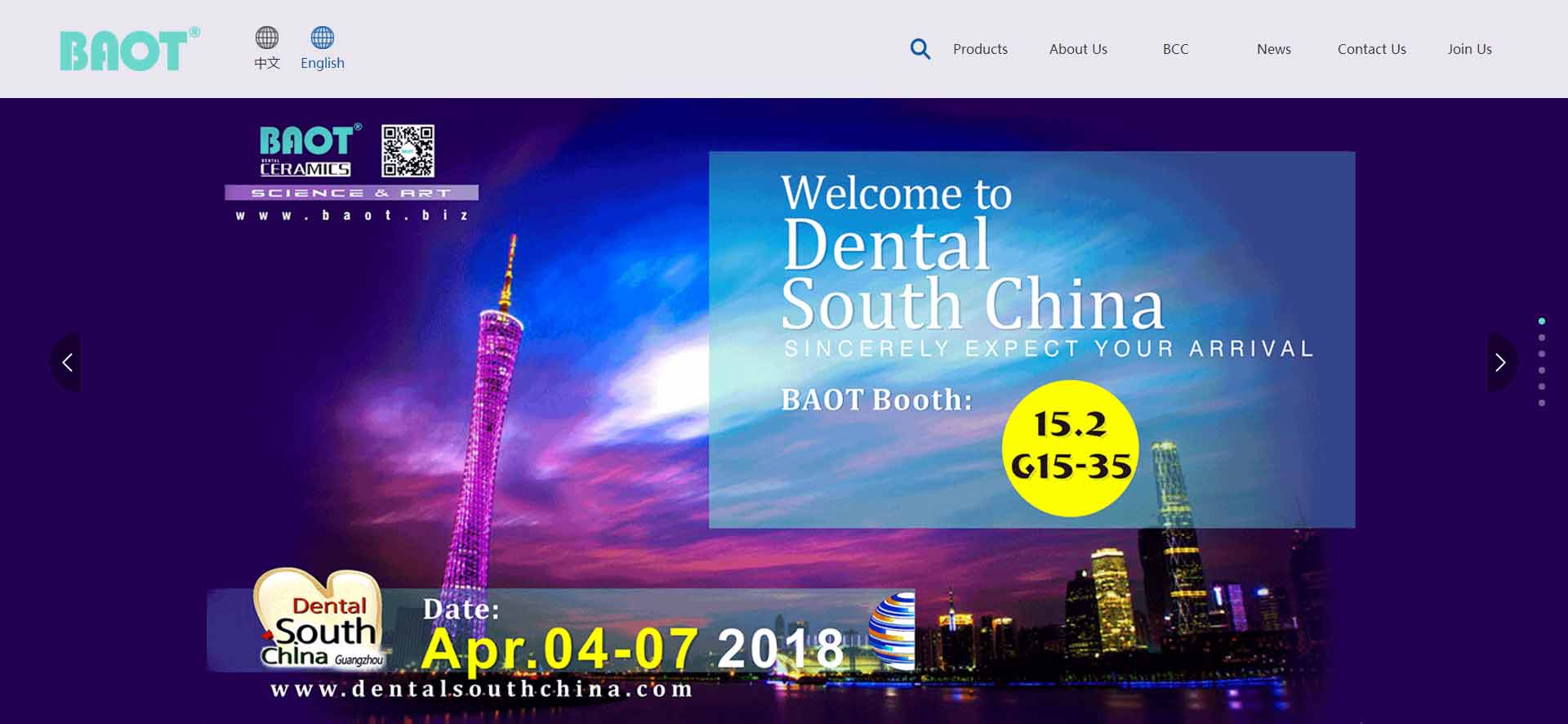1568x724 pixels.
Task: Click the Join Us link
Action: pos(1469,49)
